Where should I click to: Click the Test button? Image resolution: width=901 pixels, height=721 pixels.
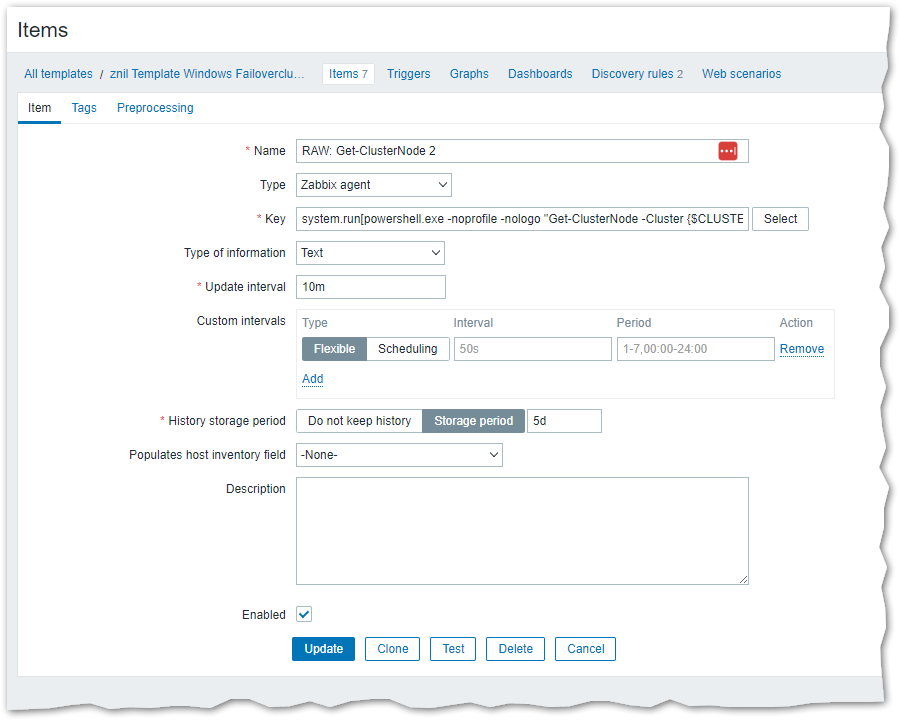453,649
